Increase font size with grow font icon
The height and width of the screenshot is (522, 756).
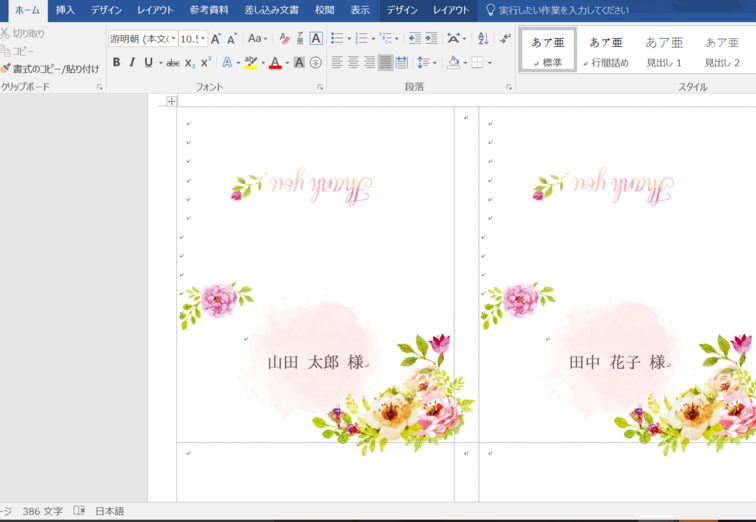216,39
